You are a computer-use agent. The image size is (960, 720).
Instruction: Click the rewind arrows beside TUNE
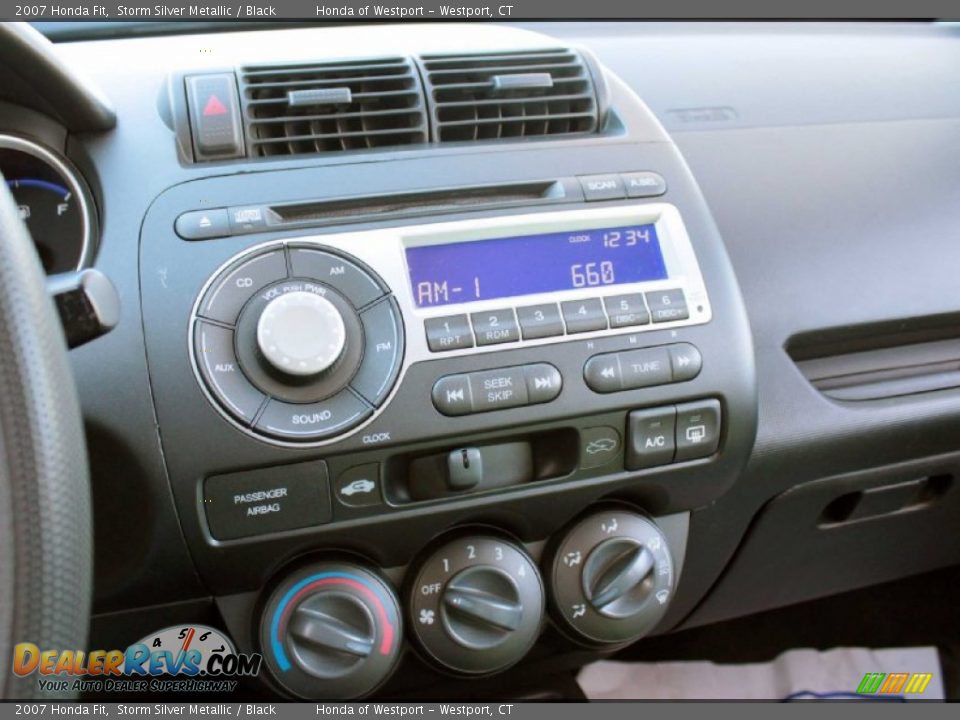(607, 370)
